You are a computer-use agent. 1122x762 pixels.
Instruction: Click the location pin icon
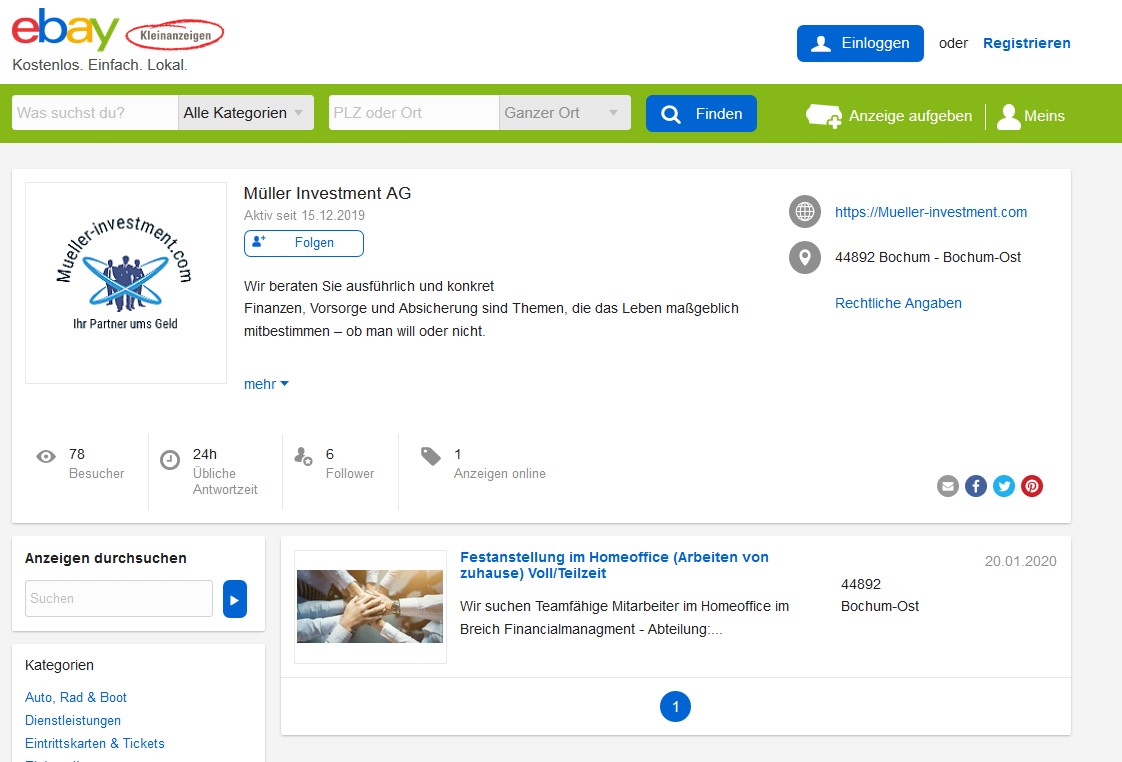[804, 258]
